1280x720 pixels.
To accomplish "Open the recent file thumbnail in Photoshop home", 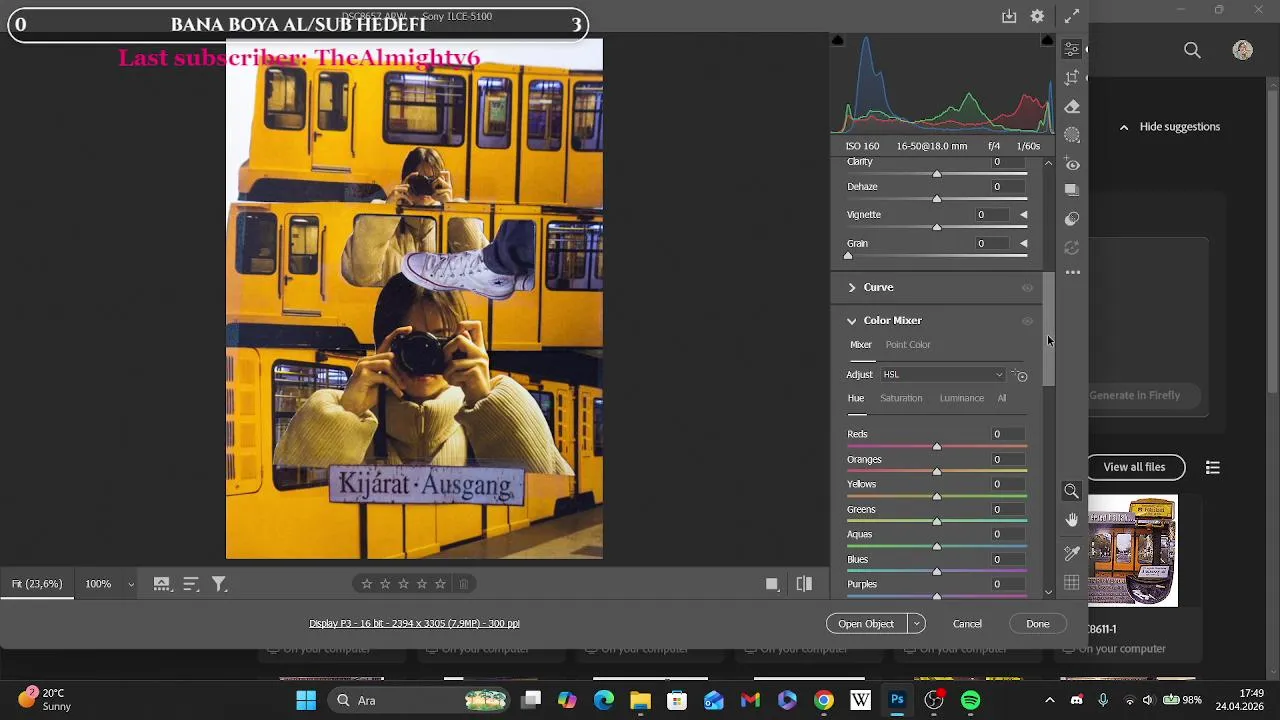I will click(x=1133, y=551).
